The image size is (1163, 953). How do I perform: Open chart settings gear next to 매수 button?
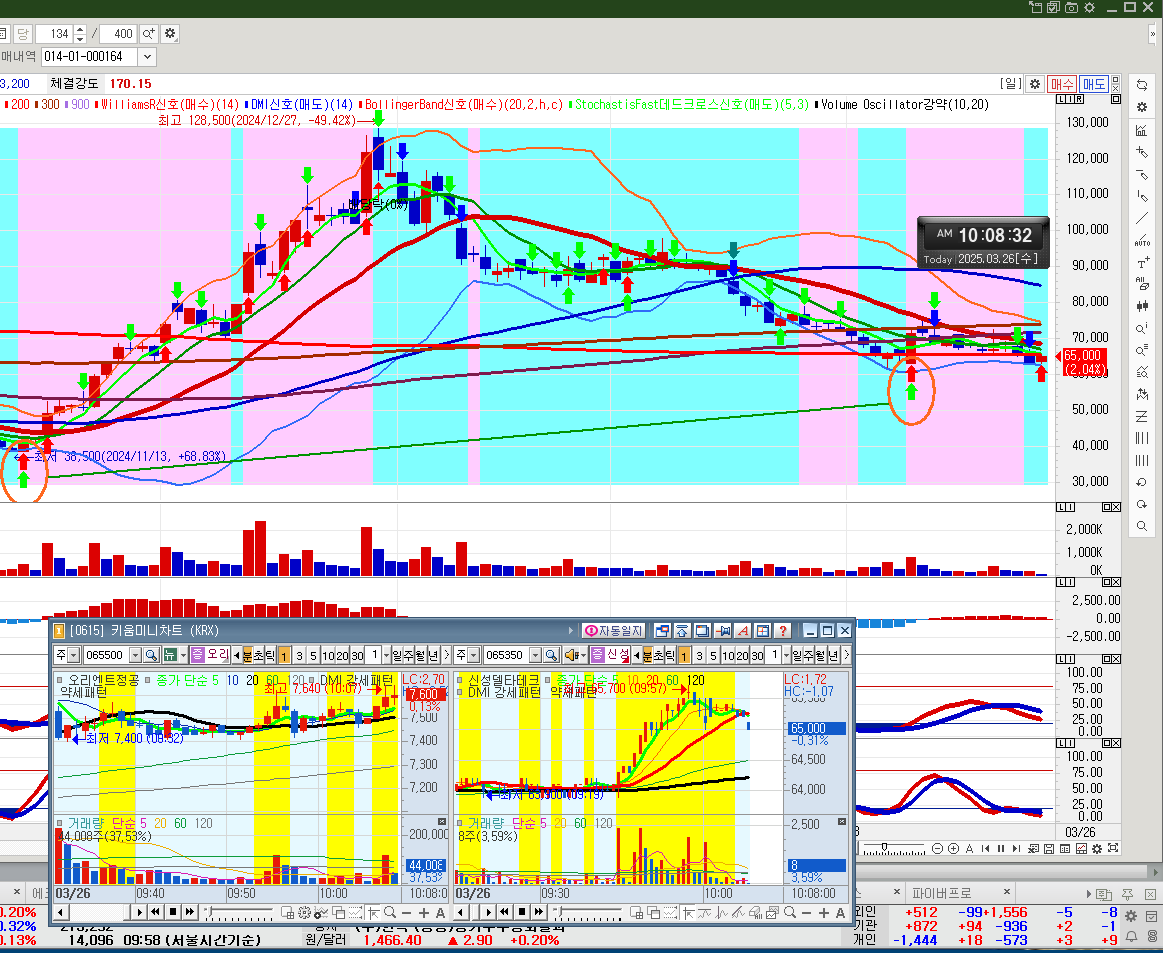click(1035, 85)
